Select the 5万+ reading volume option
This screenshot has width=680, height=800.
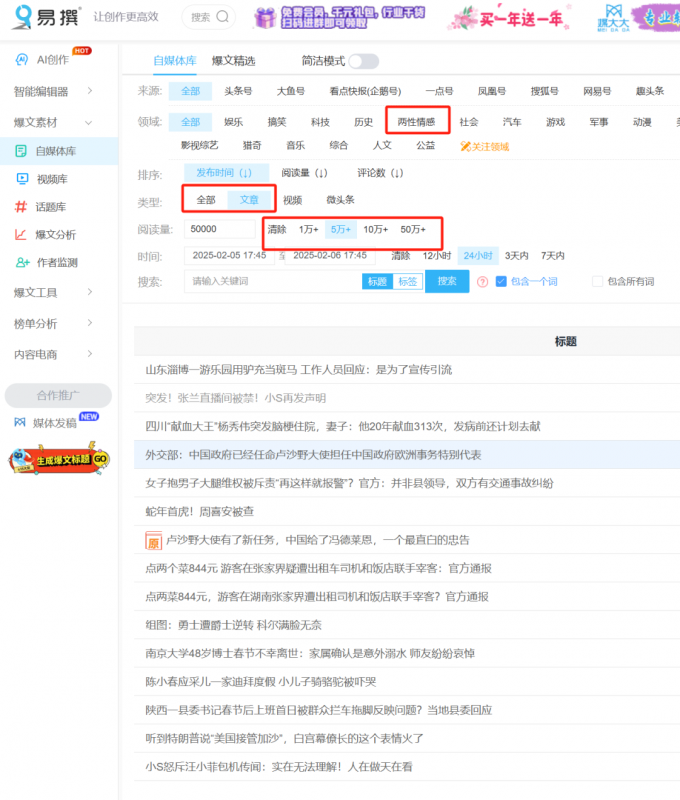pyautogui.click(x=341, y=230)
